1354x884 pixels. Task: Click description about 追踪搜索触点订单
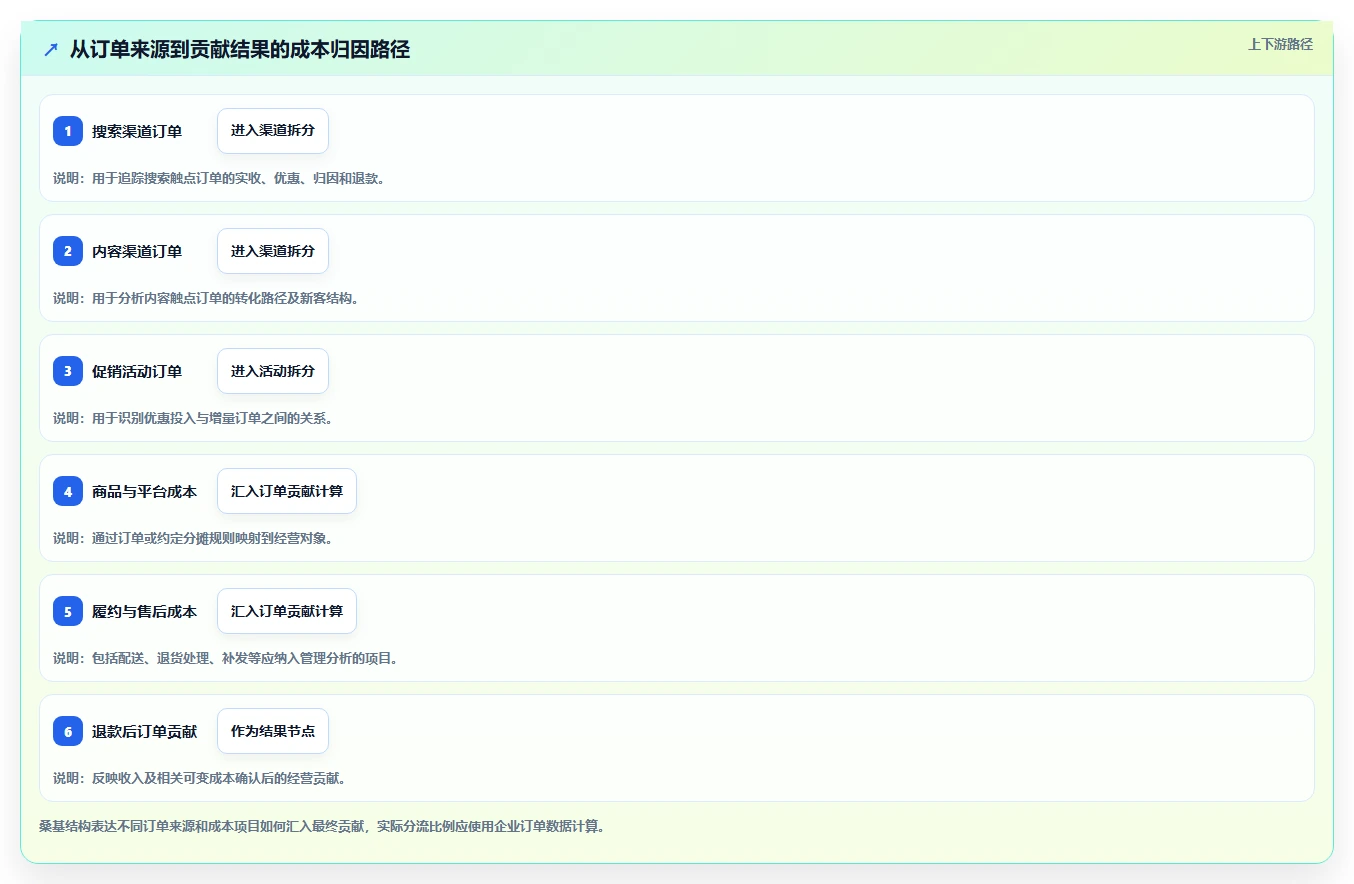pos(219,178)
